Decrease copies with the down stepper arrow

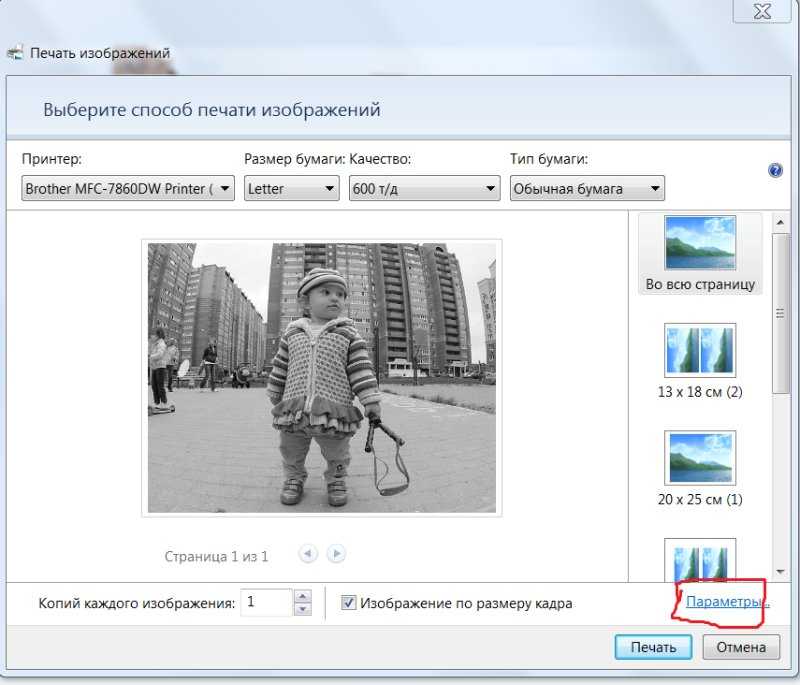303,609
